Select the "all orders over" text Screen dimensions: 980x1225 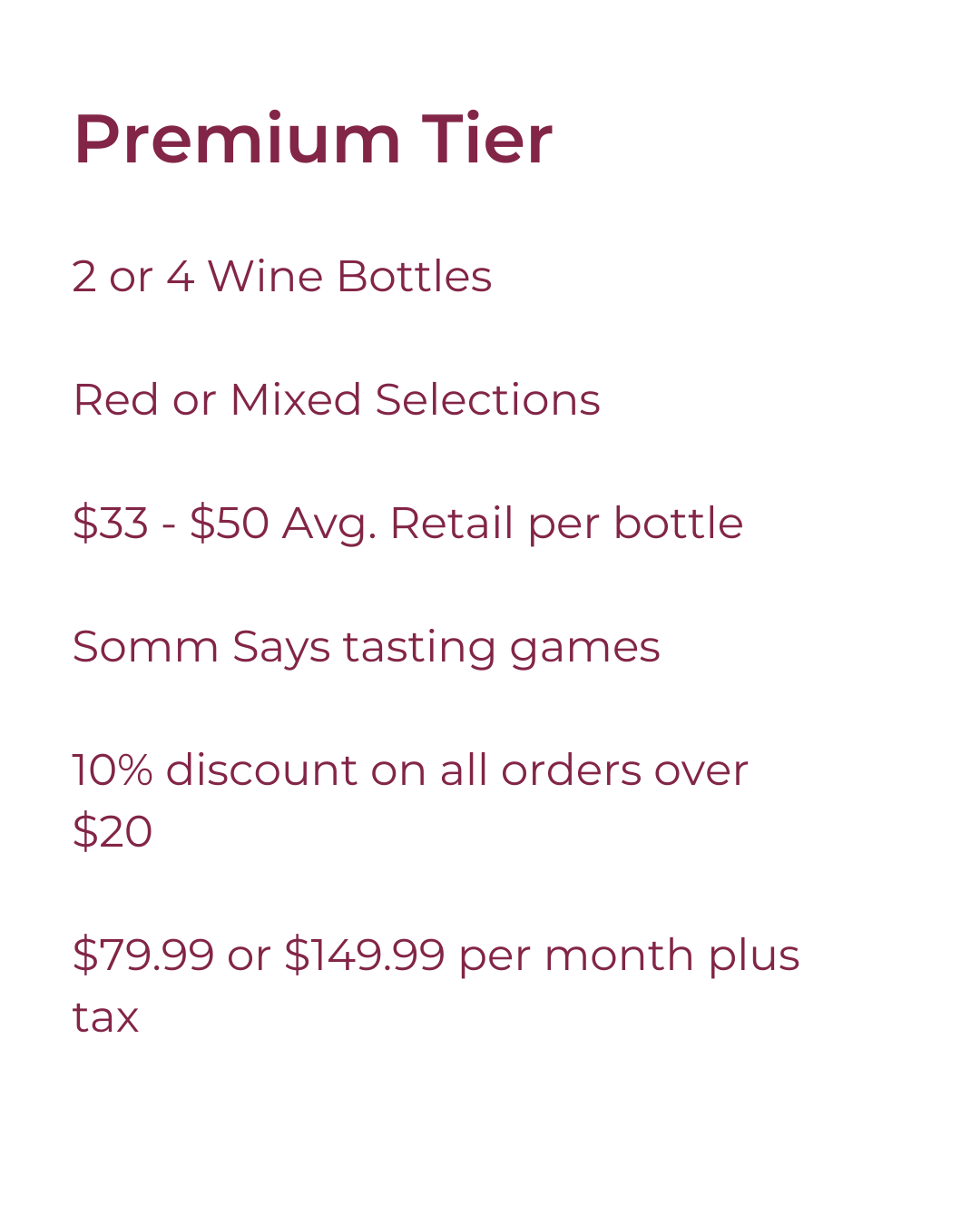[593, 769]
